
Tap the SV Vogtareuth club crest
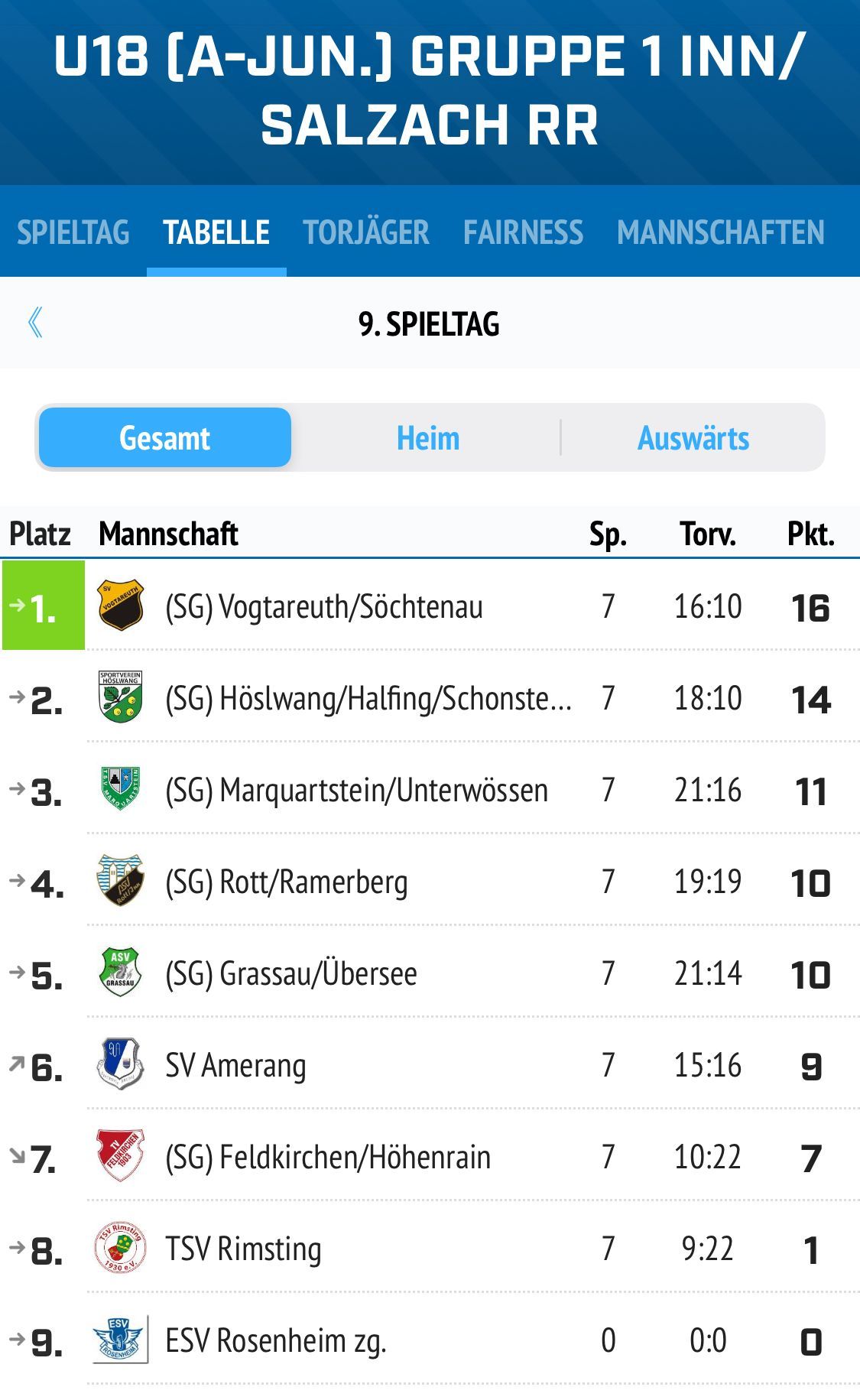(x=121, y=606)
